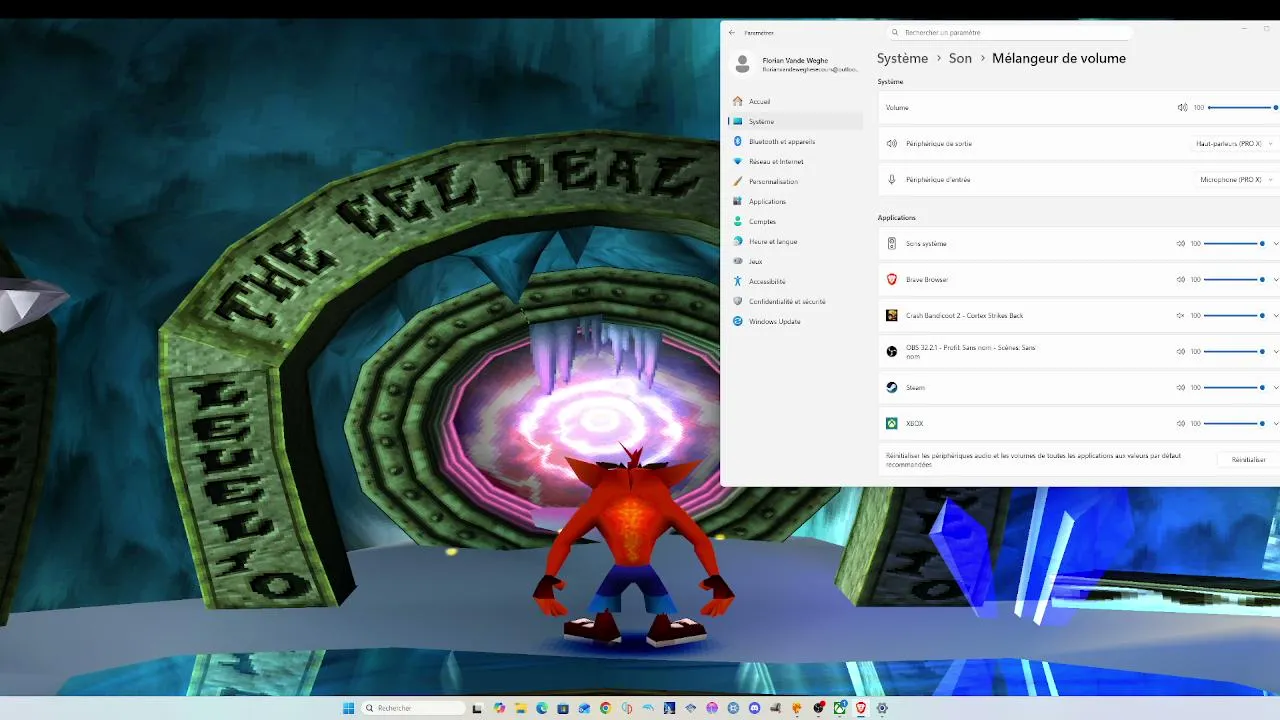This screenshot has width=1280, height=720.
Task: Open Comptes in the Settings sidebar
Action: coord(796,221)
